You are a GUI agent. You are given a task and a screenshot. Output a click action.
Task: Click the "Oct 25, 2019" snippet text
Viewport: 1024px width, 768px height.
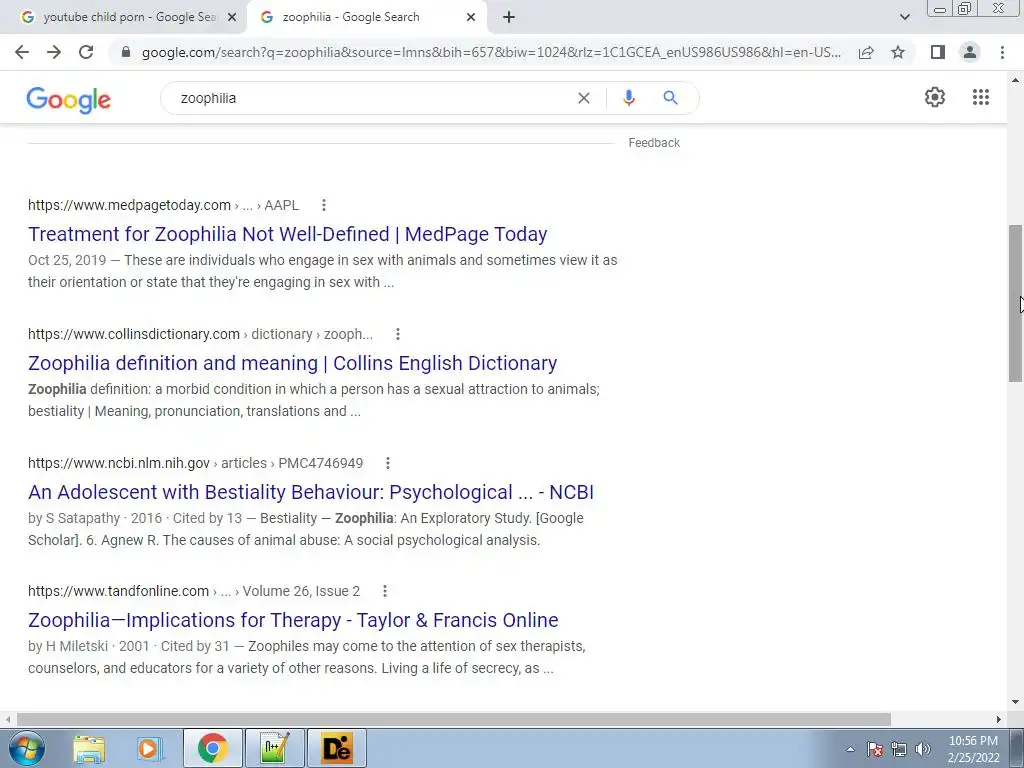coord(67,260)
